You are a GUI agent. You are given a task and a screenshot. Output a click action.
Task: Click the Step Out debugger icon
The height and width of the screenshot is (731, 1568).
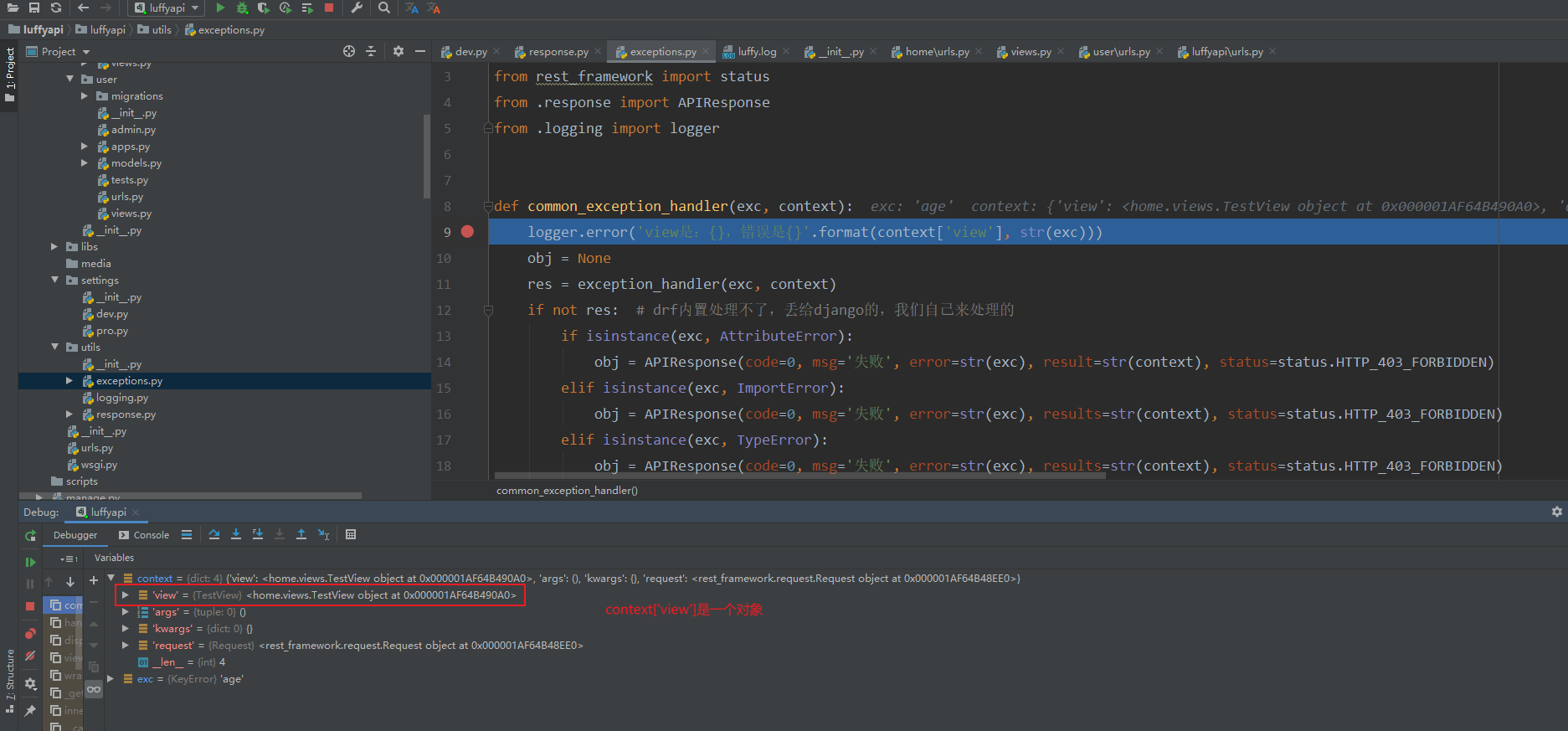pos(301,535)
